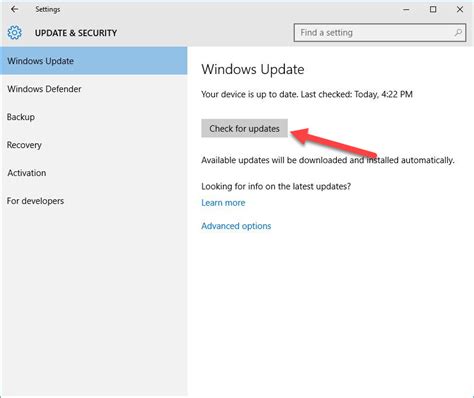Open Advanced options link

pyautogui.click(x=236, y=226)
